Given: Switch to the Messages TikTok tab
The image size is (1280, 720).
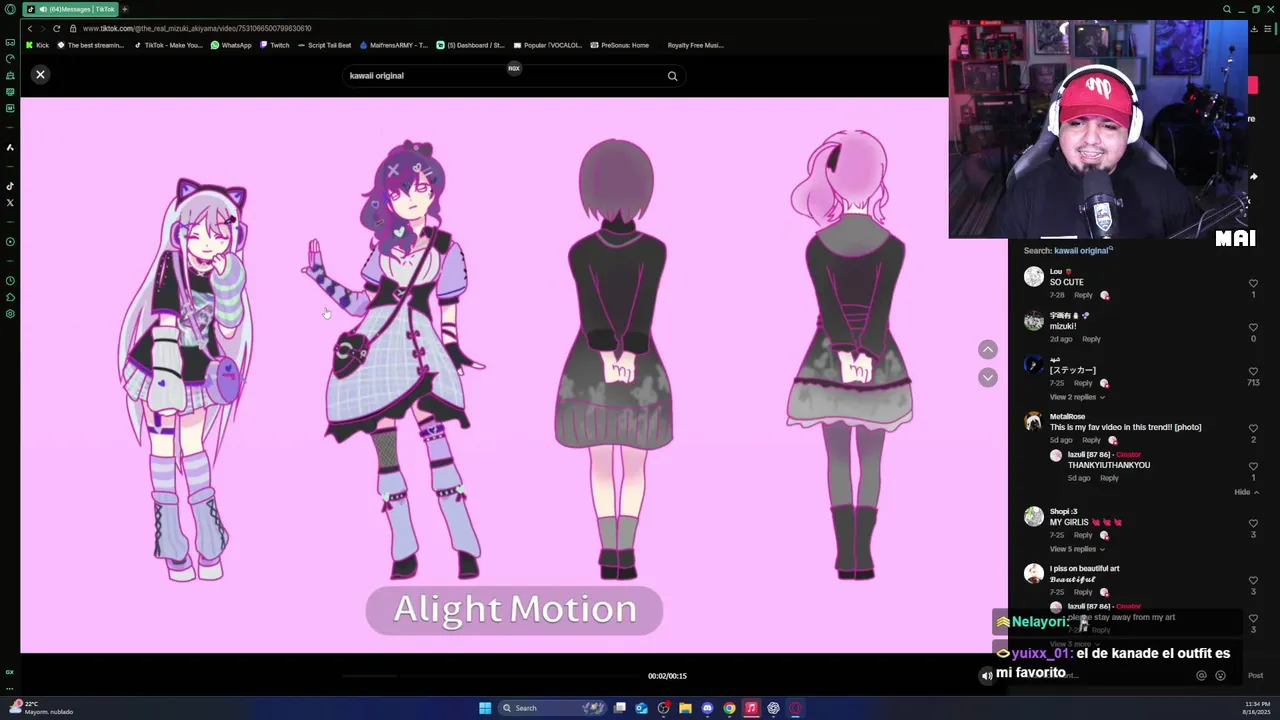Looking at the screenshot, I should point(70,9).
